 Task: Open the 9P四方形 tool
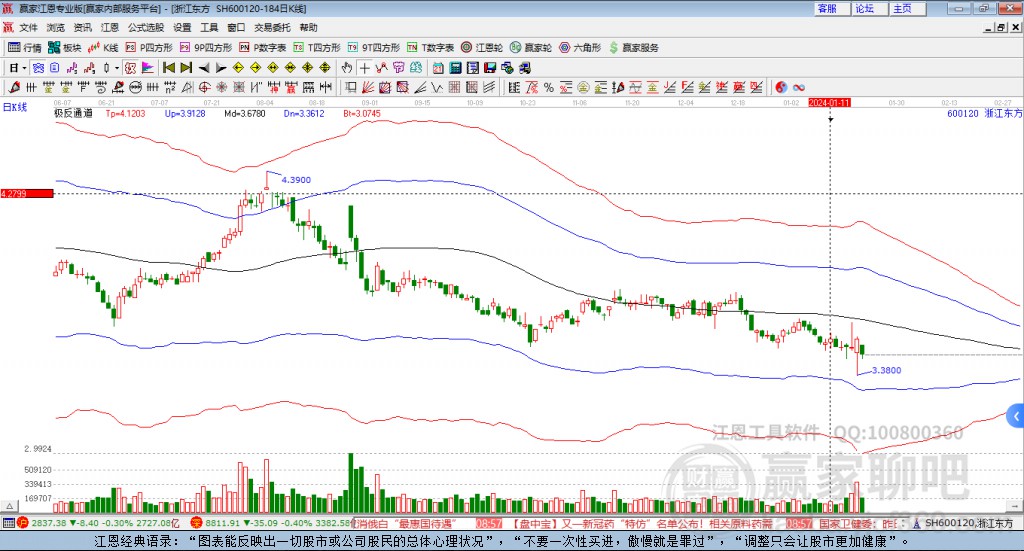tap(206, 48)
